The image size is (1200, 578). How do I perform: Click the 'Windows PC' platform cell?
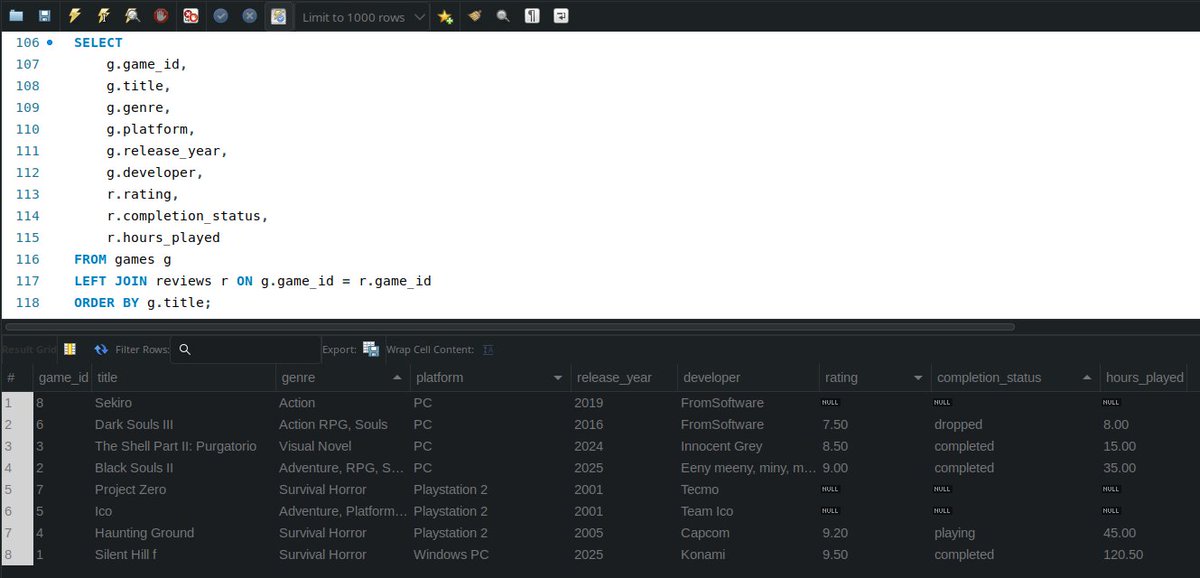(490, 555)
